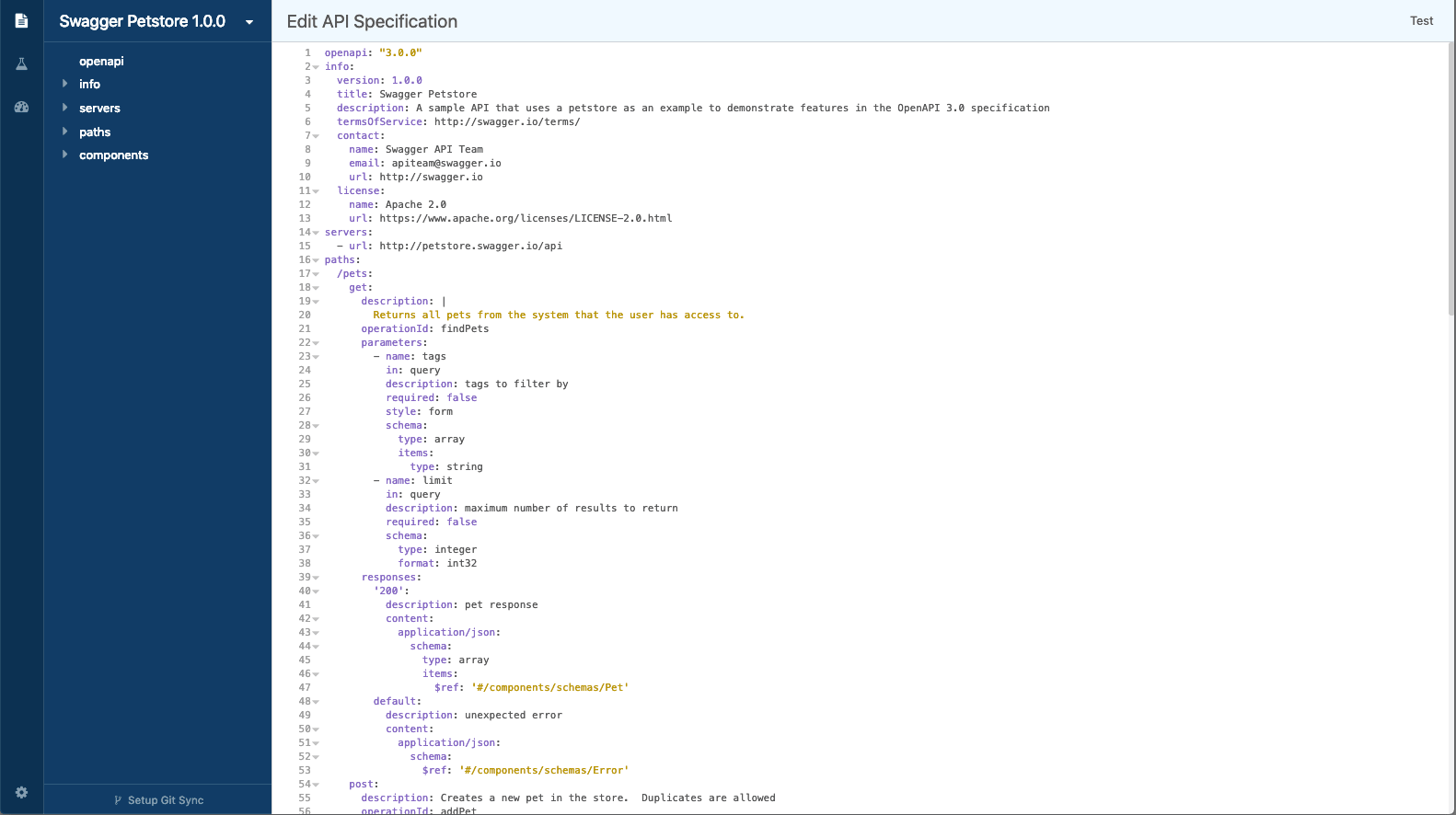Image resolution: width=1456 pixels, height=815 pixels.
Task: Click the git branch icon beside Setup Git Sync
Action: [118, 800]
